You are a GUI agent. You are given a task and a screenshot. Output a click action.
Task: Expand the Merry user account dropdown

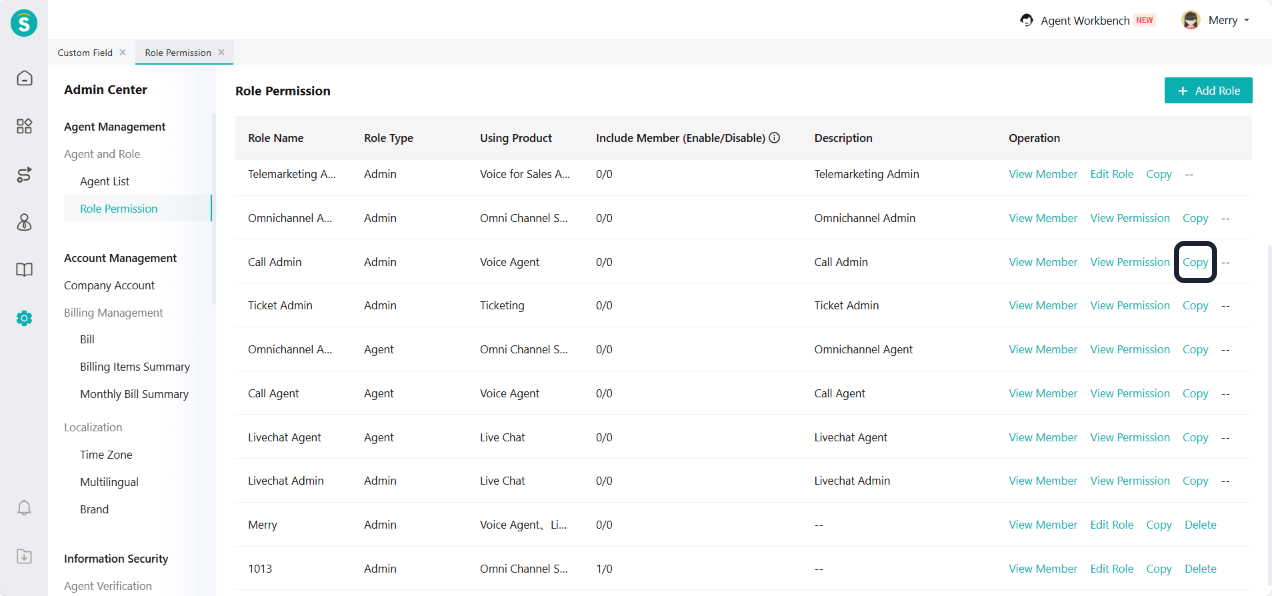pyautogui.click(x=1216, y=20)
